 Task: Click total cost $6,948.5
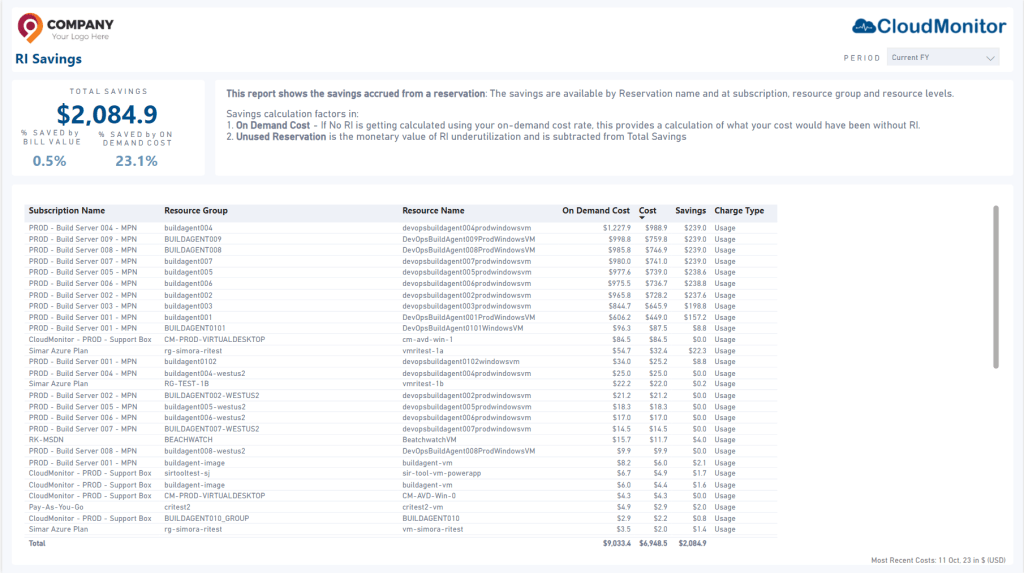(x=653, y=544)
